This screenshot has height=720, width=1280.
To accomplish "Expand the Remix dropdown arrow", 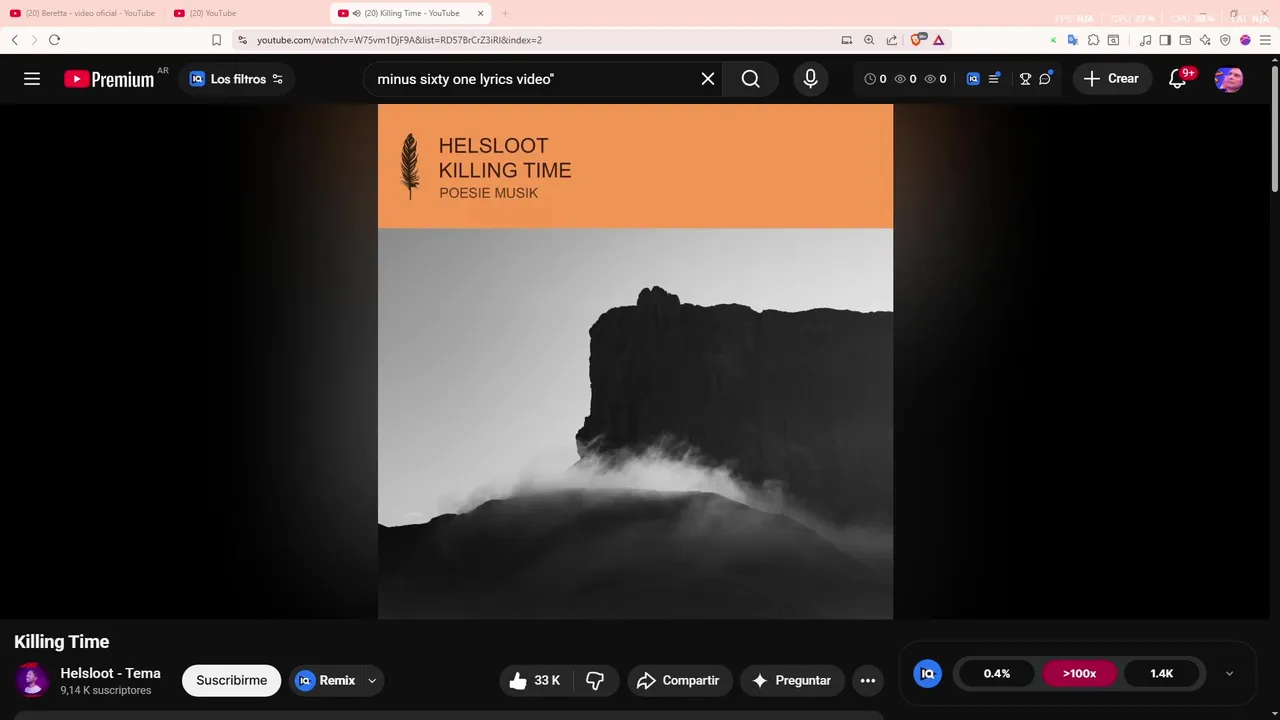I will click(x=372, y=680).
